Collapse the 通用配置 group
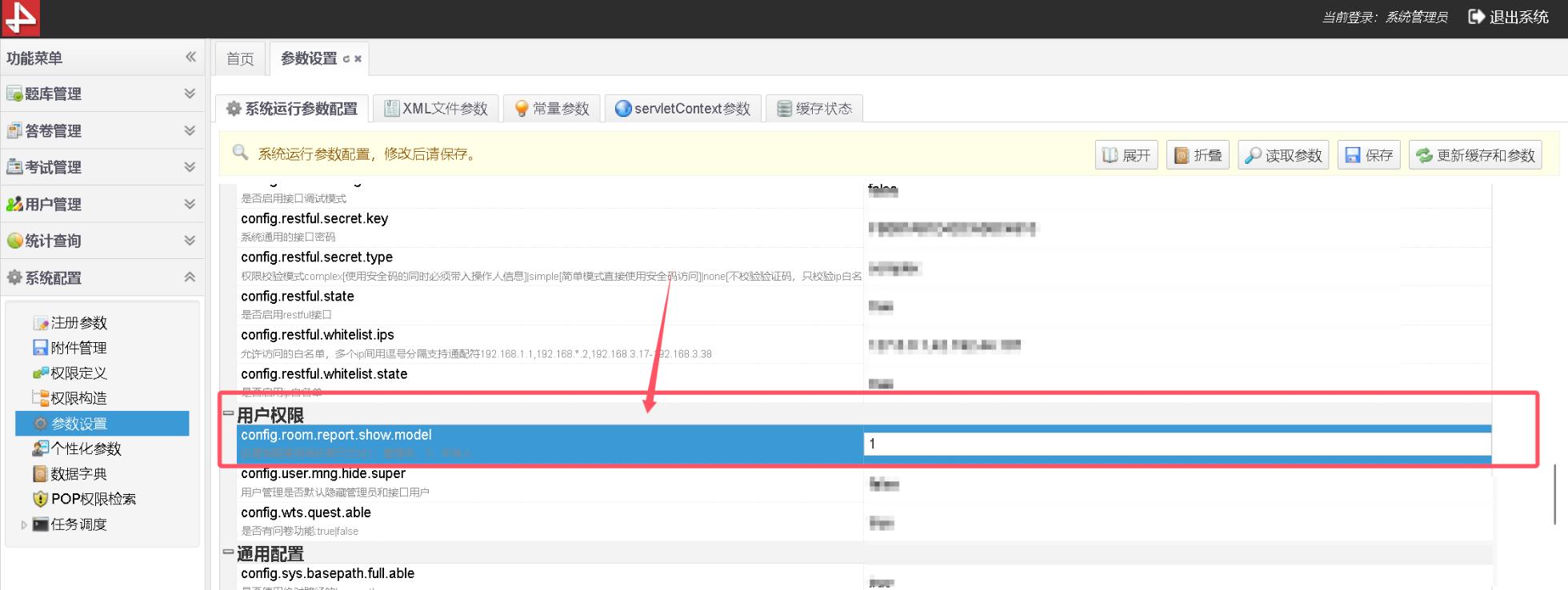This screenshot has height=590, width=1568. [228, 552]
